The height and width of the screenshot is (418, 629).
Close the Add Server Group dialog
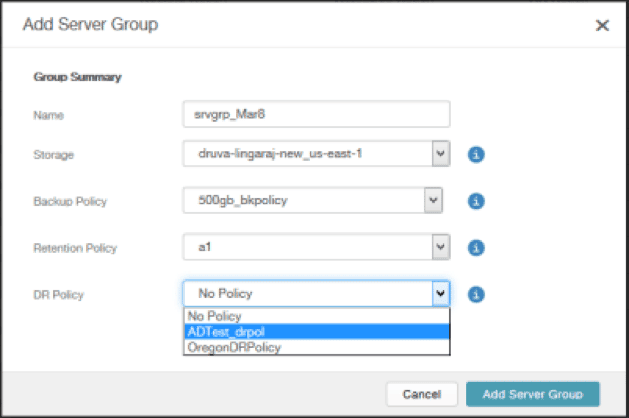pos(602,25)
